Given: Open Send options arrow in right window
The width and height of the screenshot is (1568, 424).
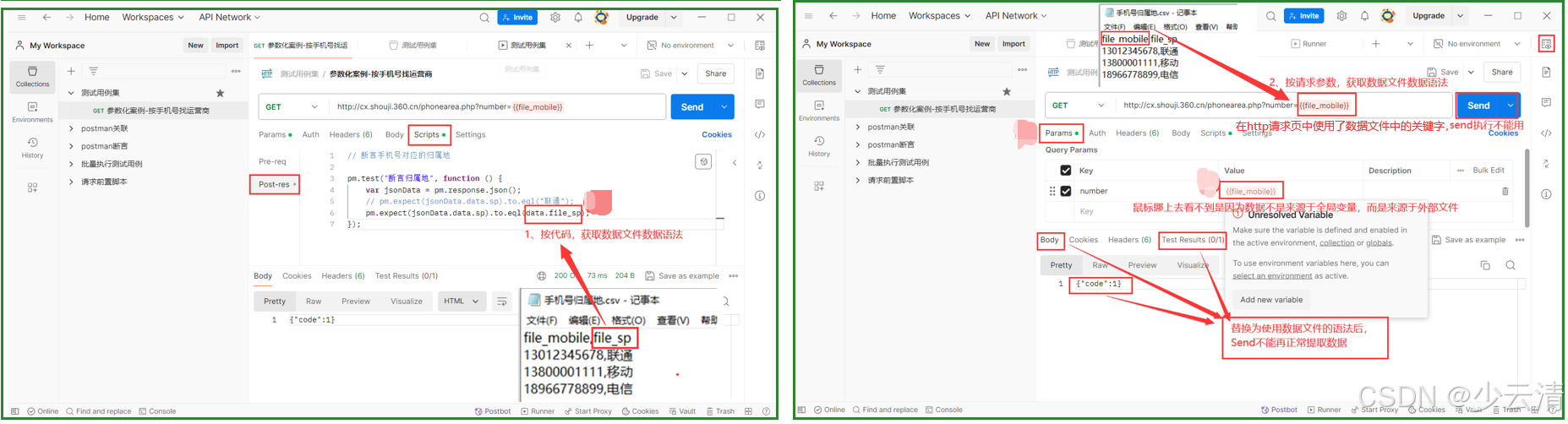Looking at the screenshot, I should (1511, 105).
